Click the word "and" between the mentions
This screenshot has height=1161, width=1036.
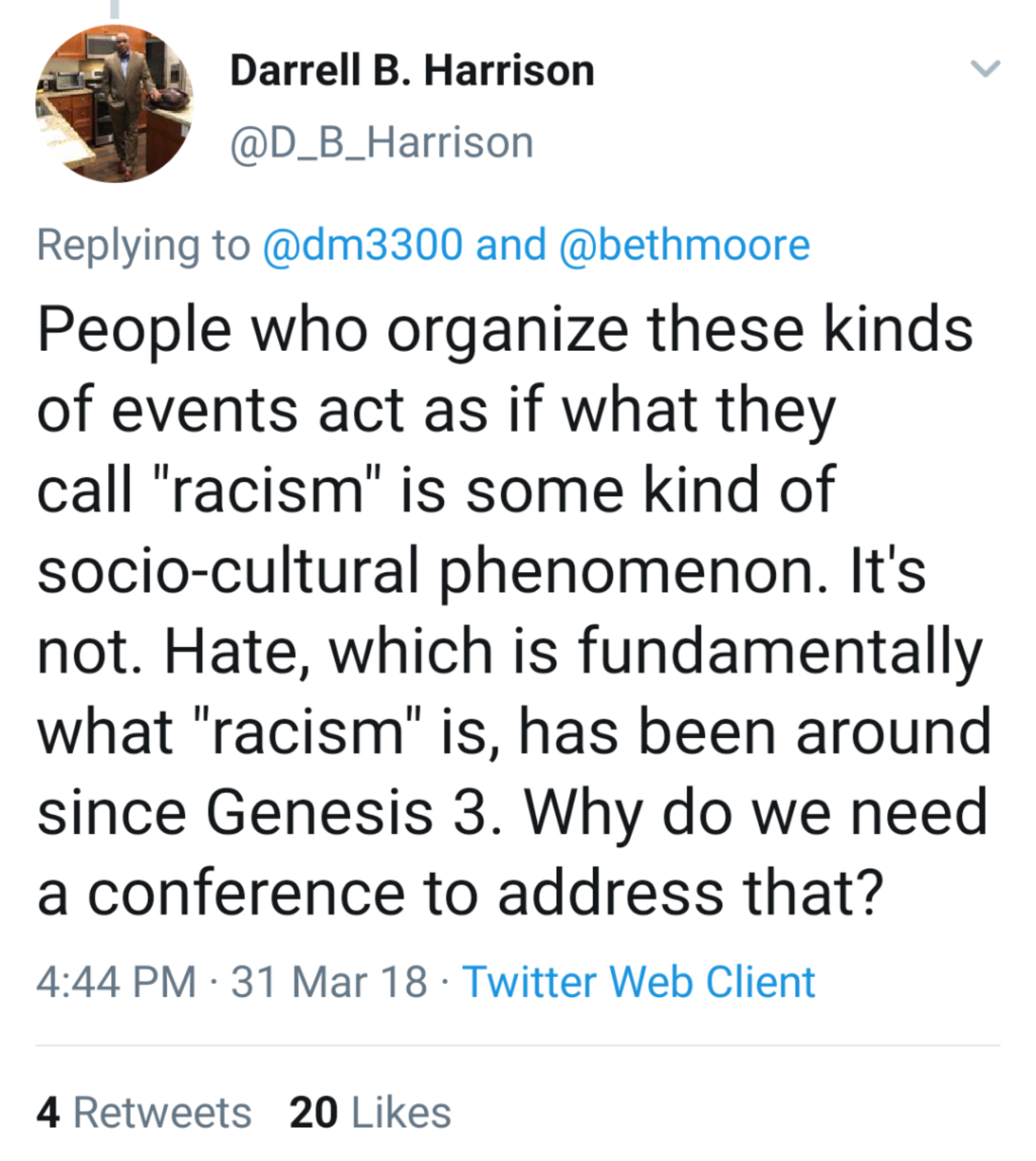(x=510, y=245)
